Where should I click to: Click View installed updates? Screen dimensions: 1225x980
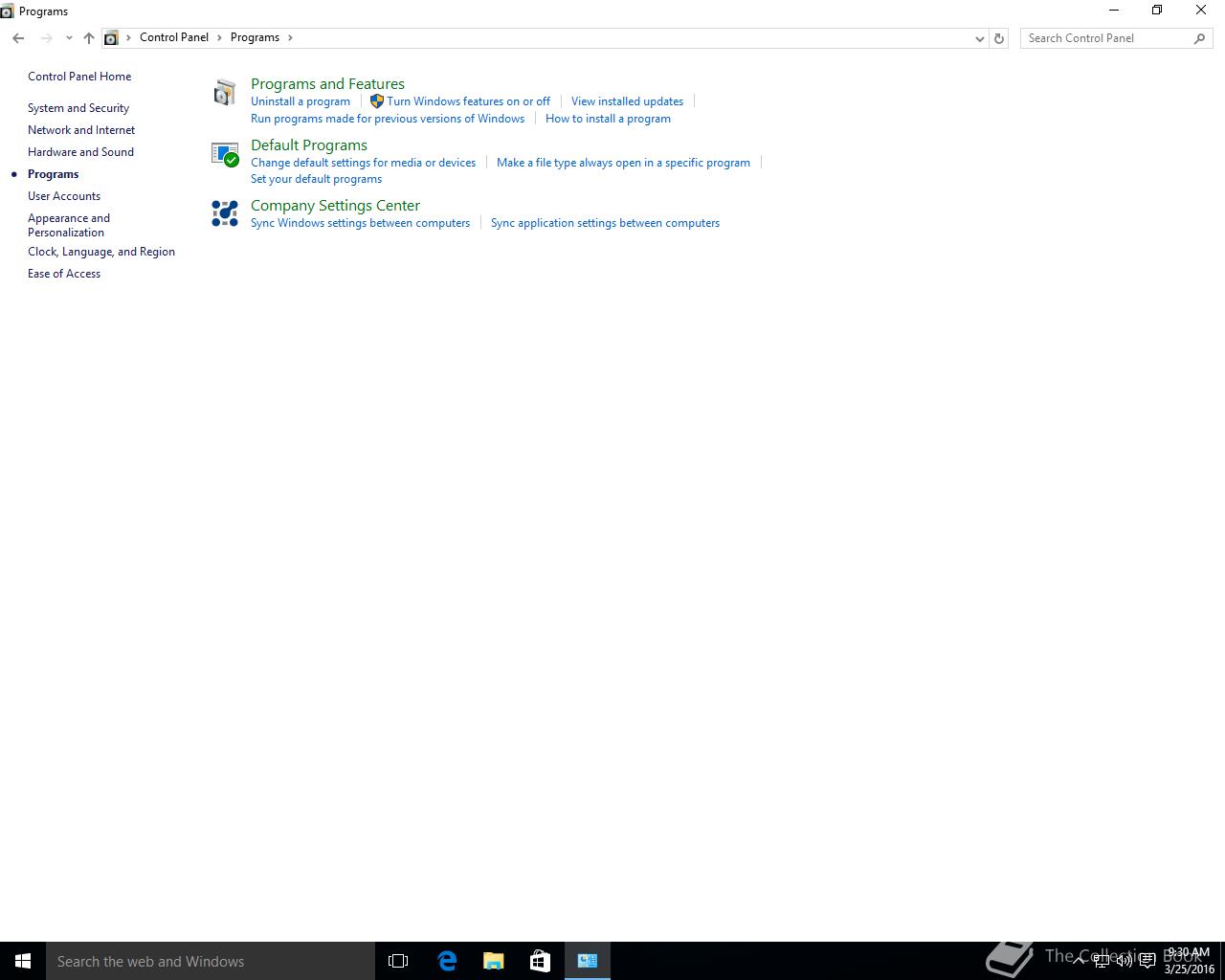pyautogui.click(x=627, y=101)
